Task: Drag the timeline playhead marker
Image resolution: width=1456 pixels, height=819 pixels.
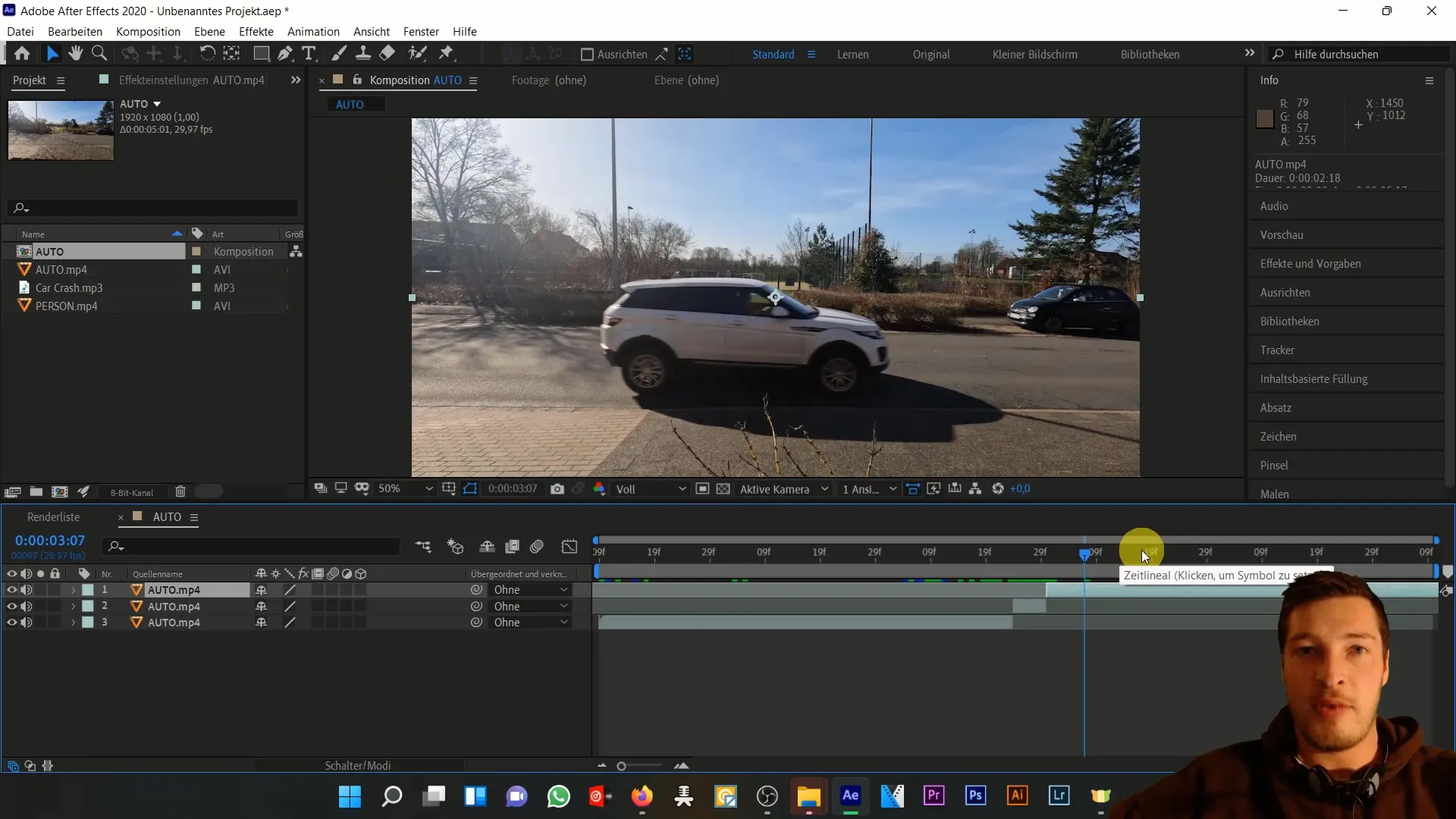Action: (1085, 553)
